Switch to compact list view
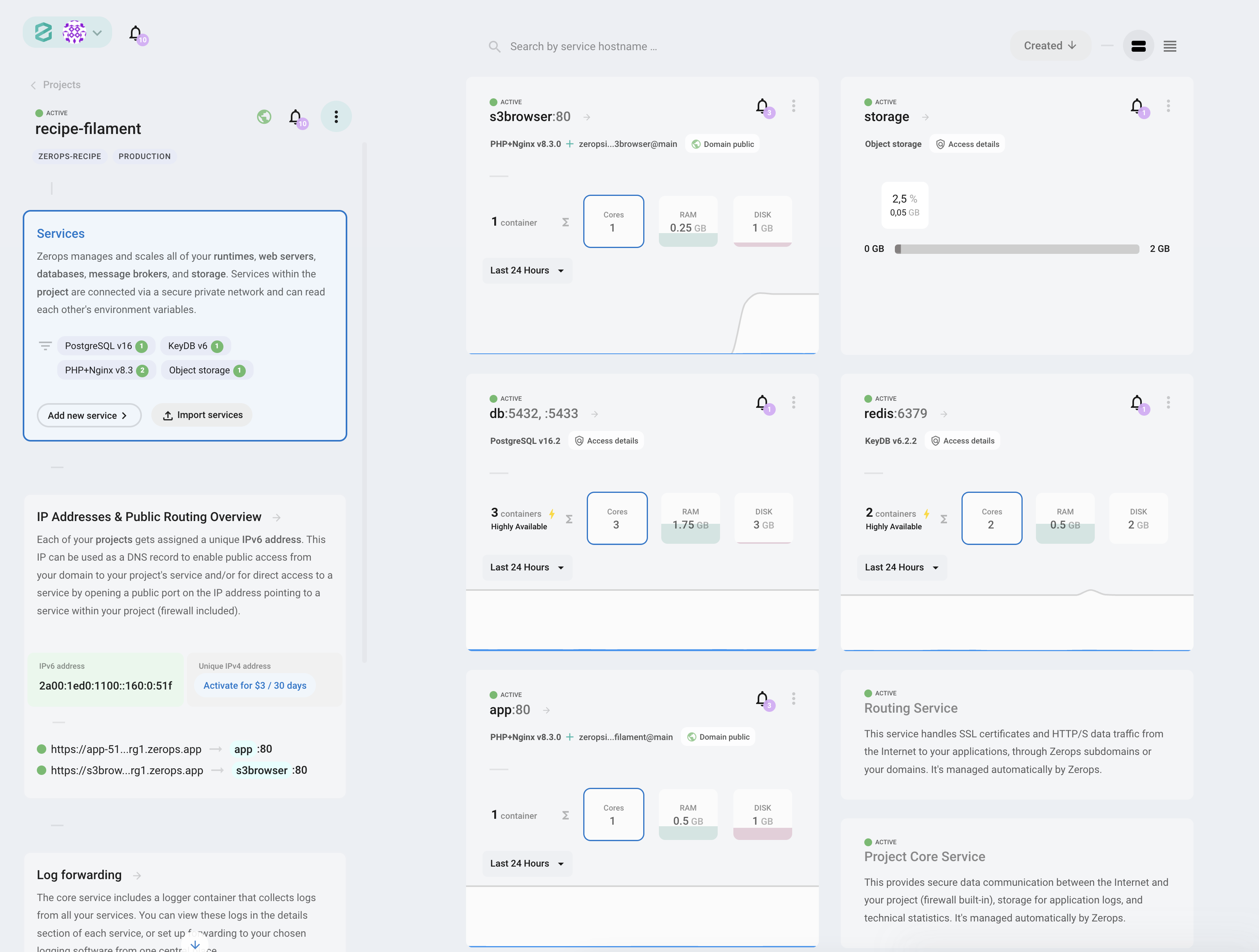This screenshot has height=952, width=1259. (1170, 46)
